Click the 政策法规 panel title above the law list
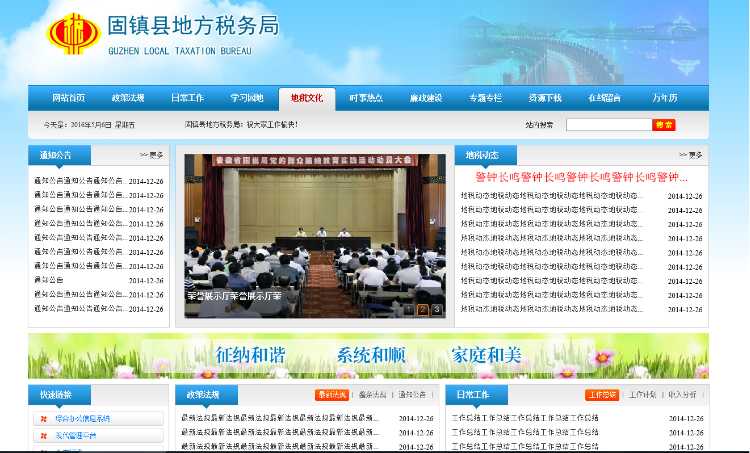Viewport: 750px width, 453px height. click(x=203, y=395)
